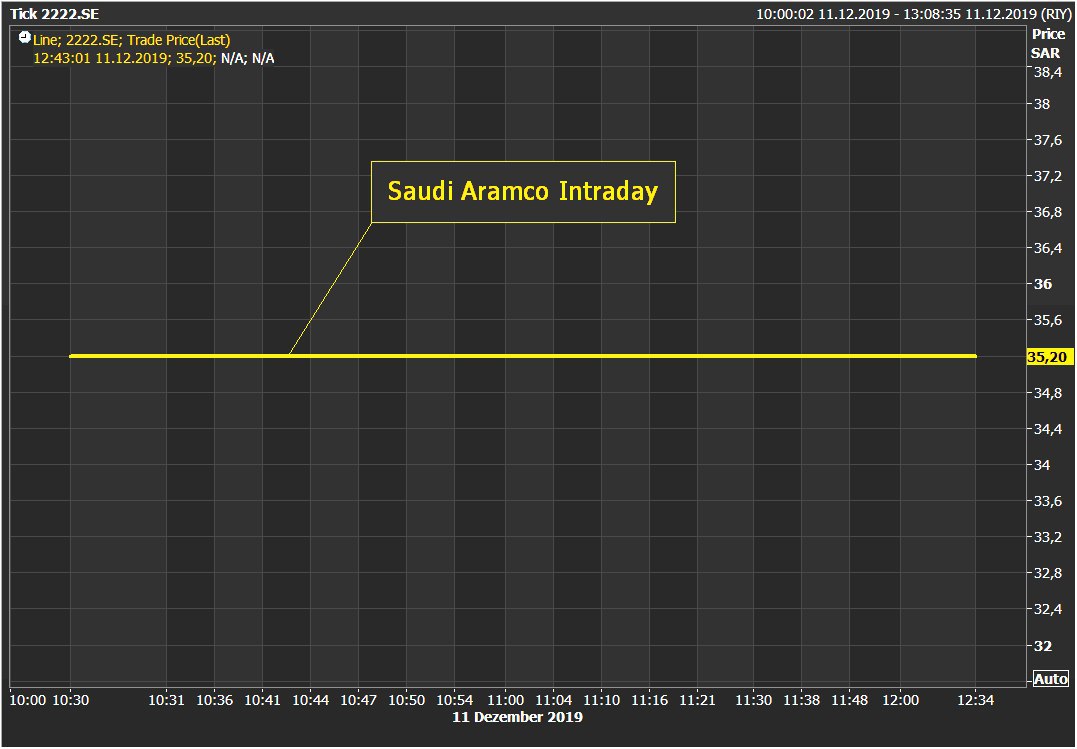Viewport: 1077px width, 749px height.
Task: Click the yellow trade price line
Action: pyautogui.click(x=523, y=356)
